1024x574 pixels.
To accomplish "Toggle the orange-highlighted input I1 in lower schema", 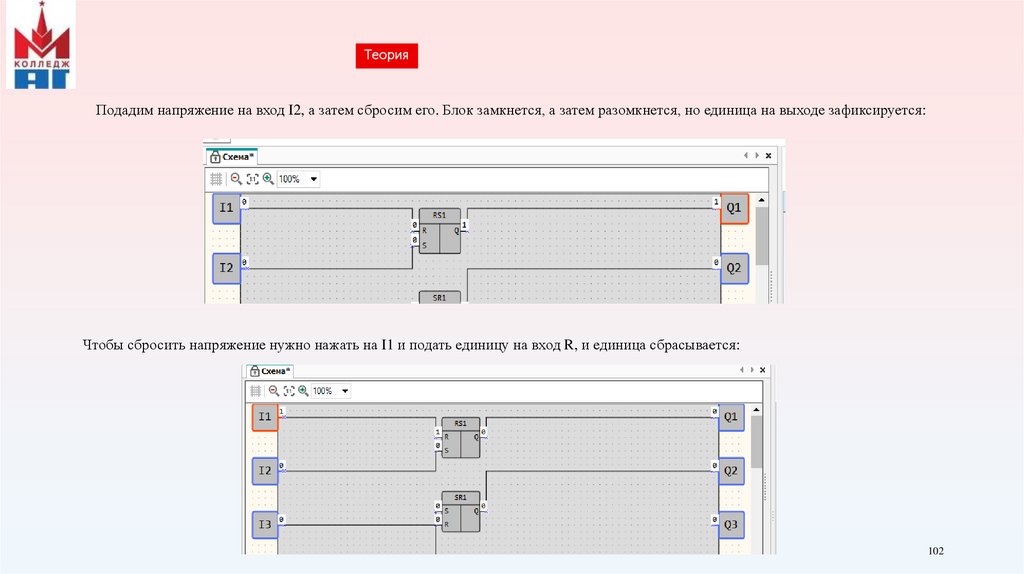I will pos(264,417).
